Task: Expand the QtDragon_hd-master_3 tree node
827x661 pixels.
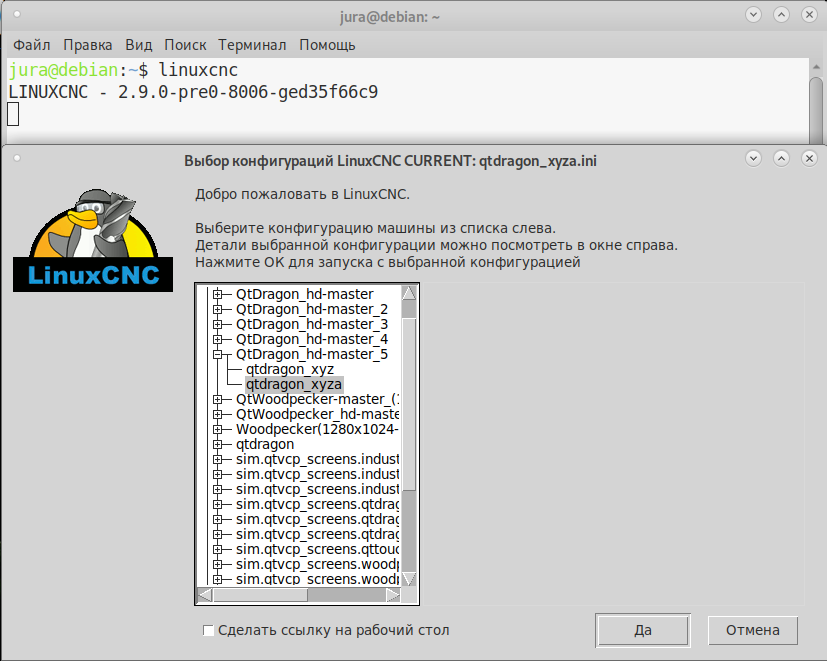Action: pyautogui.click(x=217, y=324)
